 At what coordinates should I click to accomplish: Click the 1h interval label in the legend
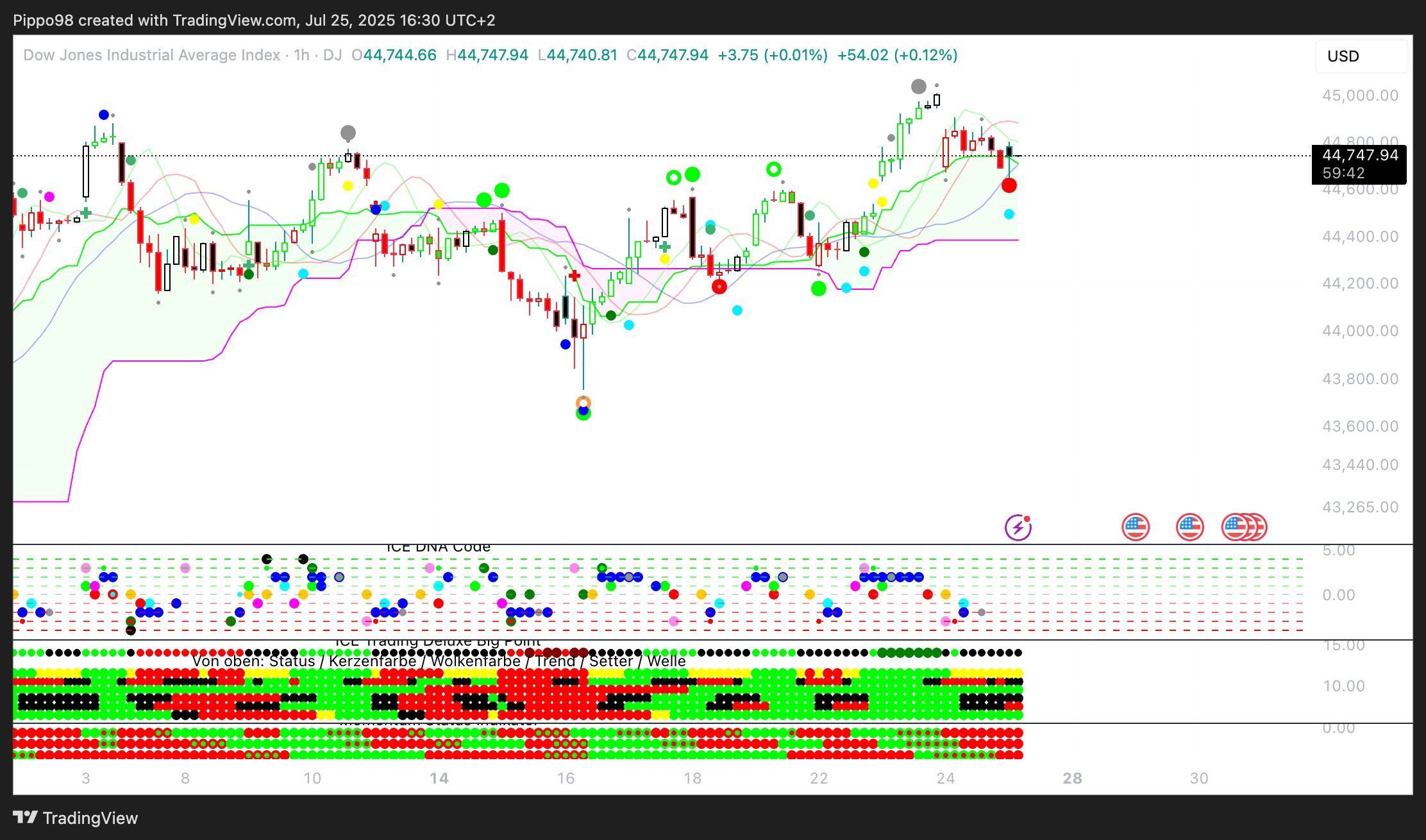pyautogui.click(x=301, y=55)
